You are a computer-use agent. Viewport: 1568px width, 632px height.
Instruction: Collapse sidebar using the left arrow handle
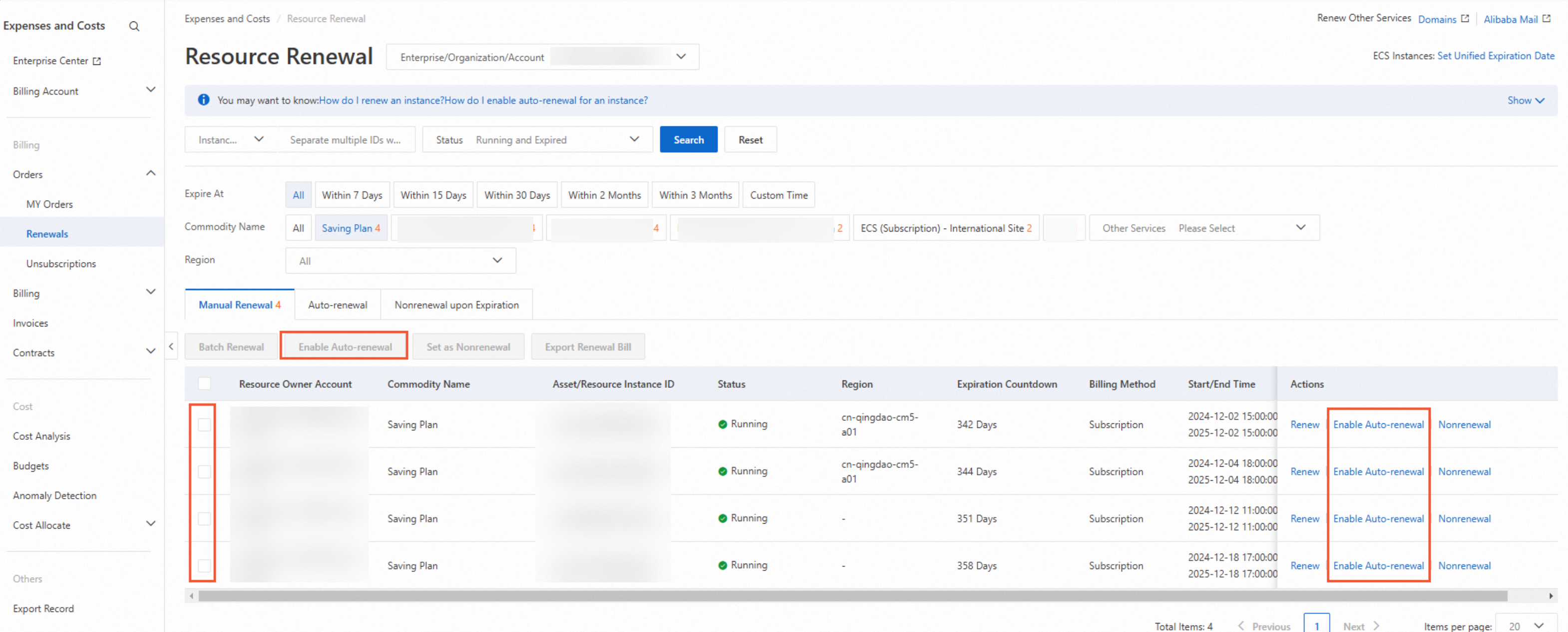171,346
